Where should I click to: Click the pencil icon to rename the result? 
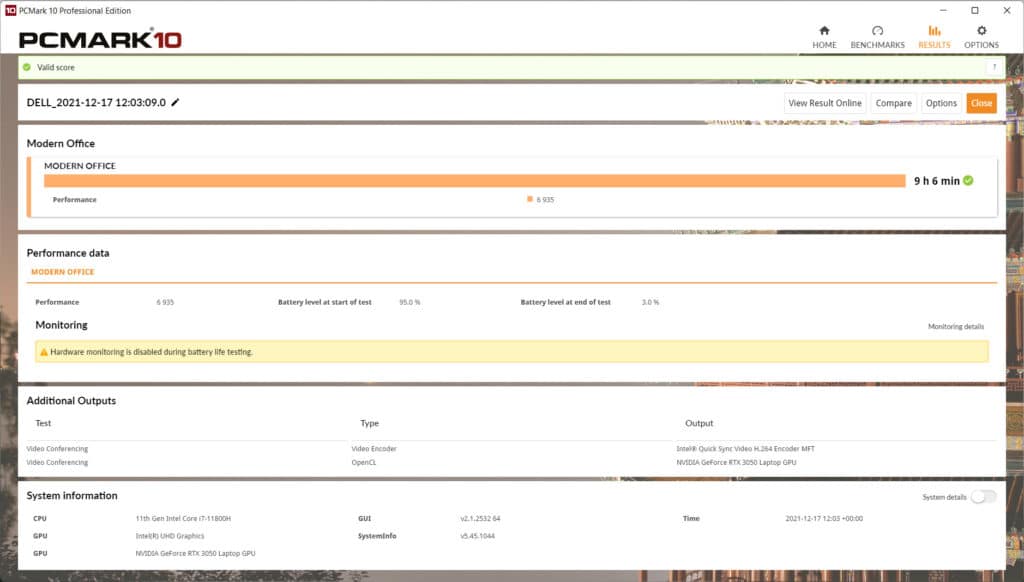(175, 102)
